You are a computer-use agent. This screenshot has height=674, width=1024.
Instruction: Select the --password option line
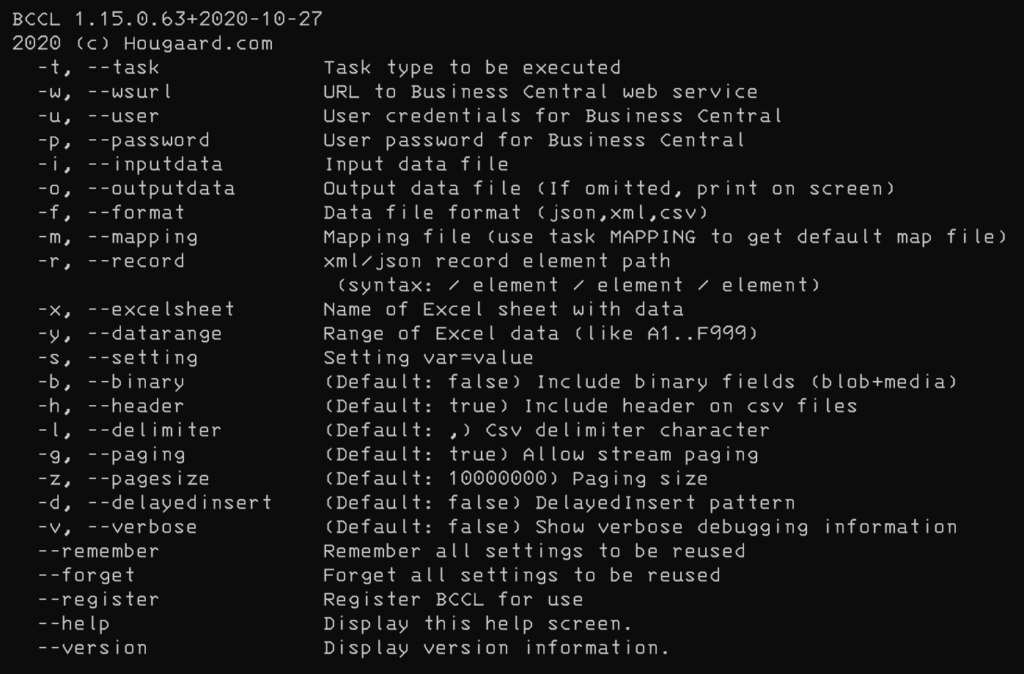pyautogui.click(x=391, y=140)
